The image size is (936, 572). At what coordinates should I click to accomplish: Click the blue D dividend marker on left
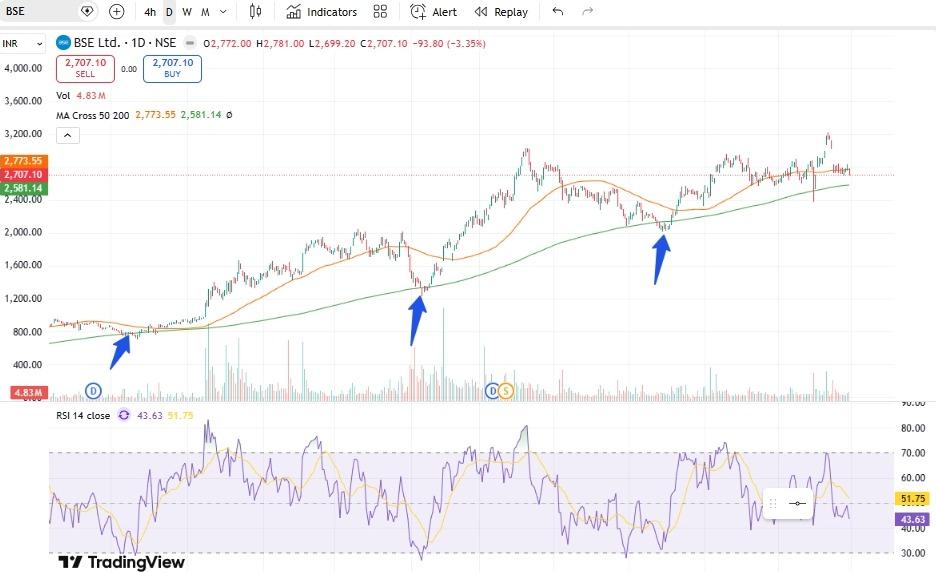(93, 391)
